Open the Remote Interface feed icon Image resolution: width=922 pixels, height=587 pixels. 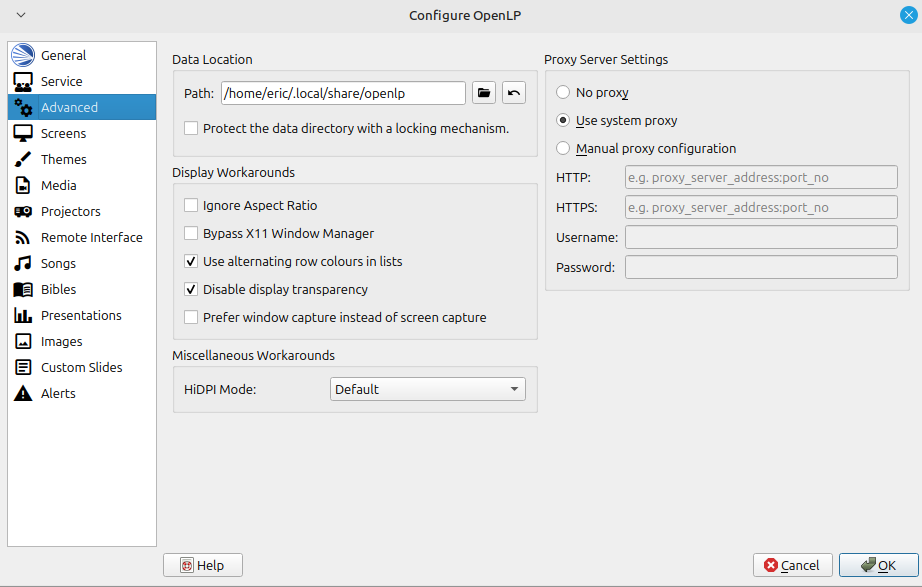(23, 237)
